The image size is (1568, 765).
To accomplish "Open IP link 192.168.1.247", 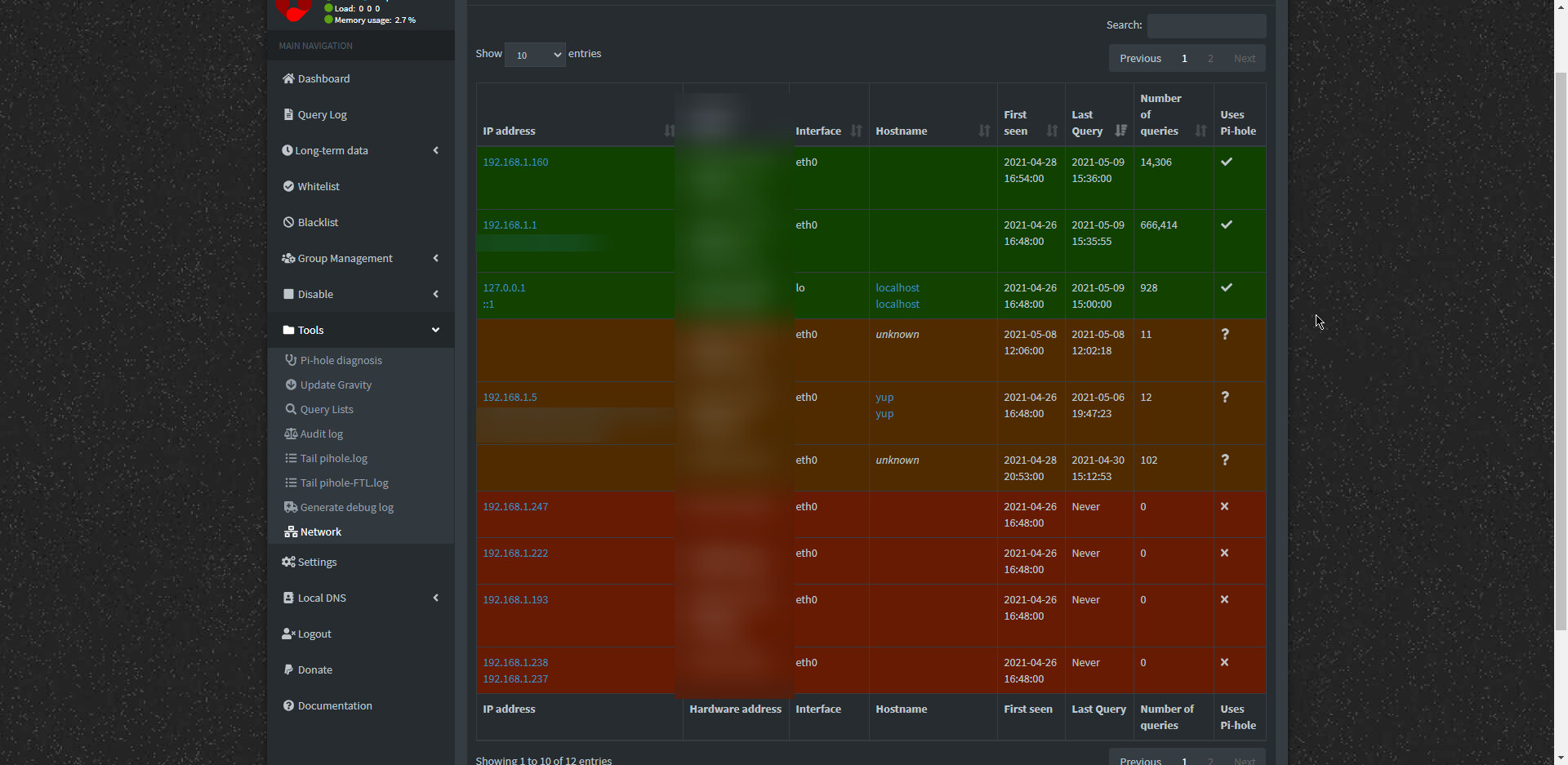I will point(515,506).
